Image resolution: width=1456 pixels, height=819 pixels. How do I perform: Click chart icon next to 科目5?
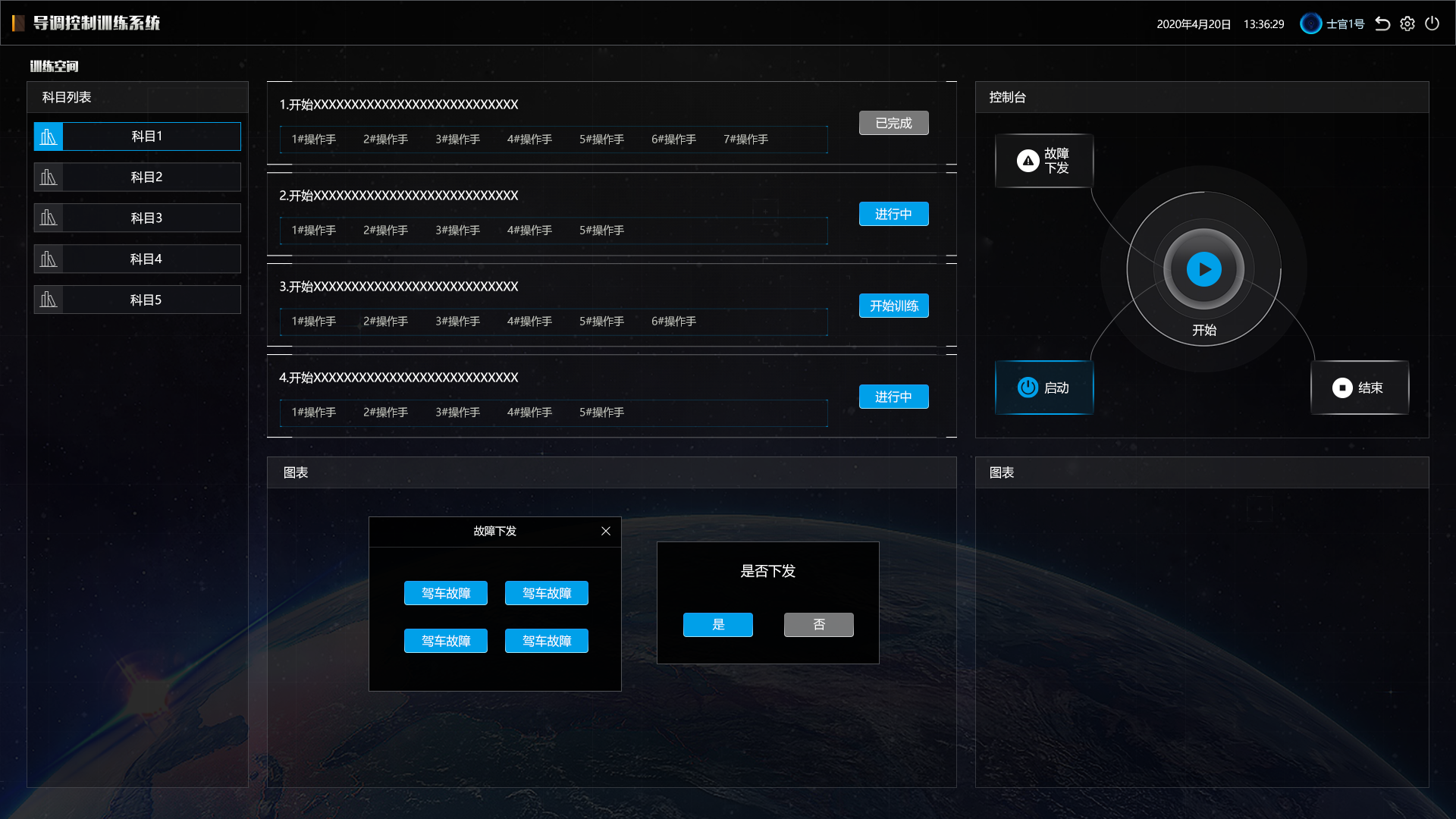coord(49,300)
